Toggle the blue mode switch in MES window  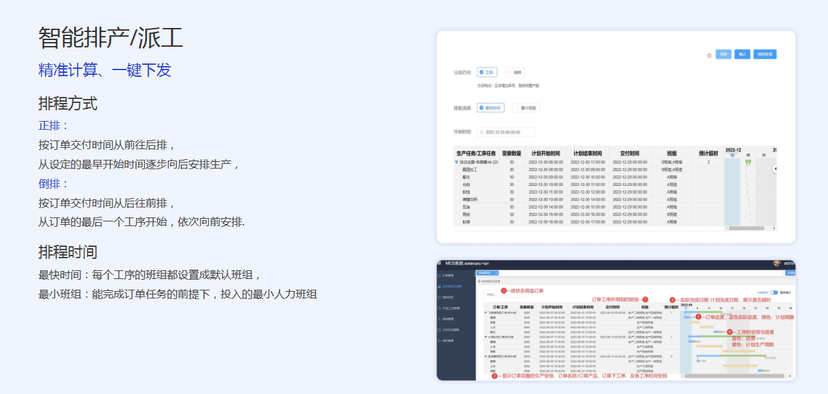click(x=774, y=293)
